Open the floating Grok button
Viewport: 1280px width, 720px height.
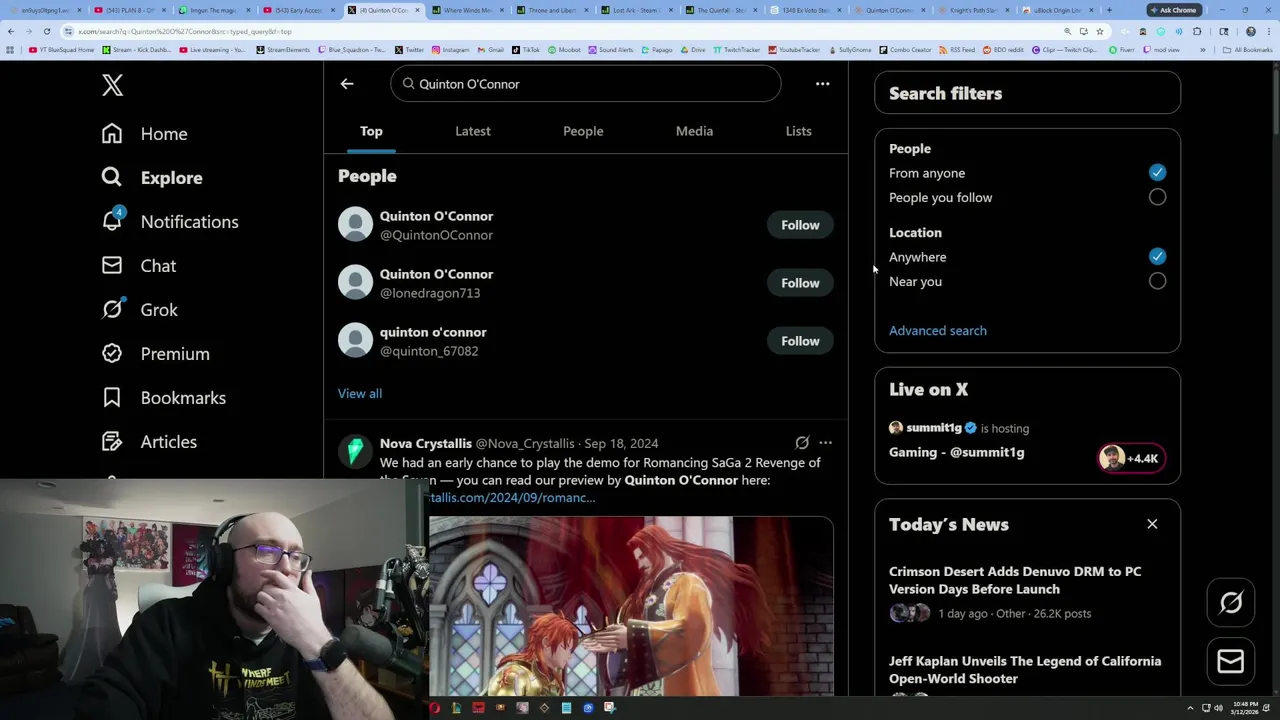(x=1231, y=602)
